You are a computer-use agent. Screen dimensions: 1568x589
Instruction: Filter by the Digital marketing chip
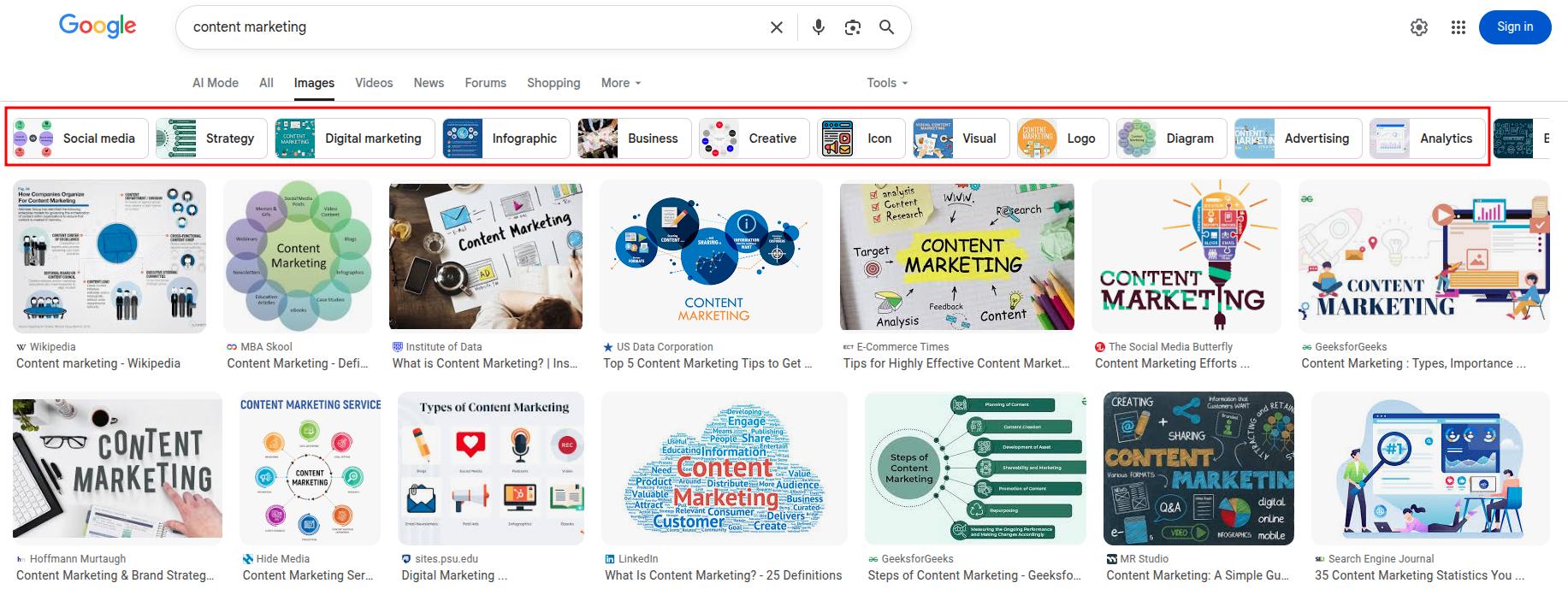click(354, 138)
